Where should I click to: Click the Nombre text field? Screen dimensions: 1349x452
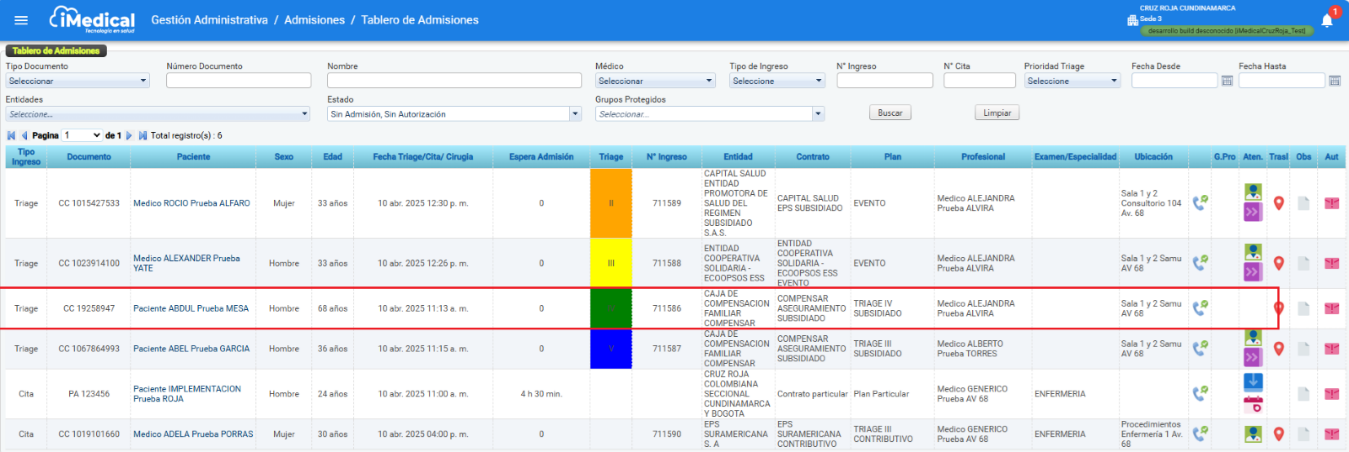click(x=454, y=81)
